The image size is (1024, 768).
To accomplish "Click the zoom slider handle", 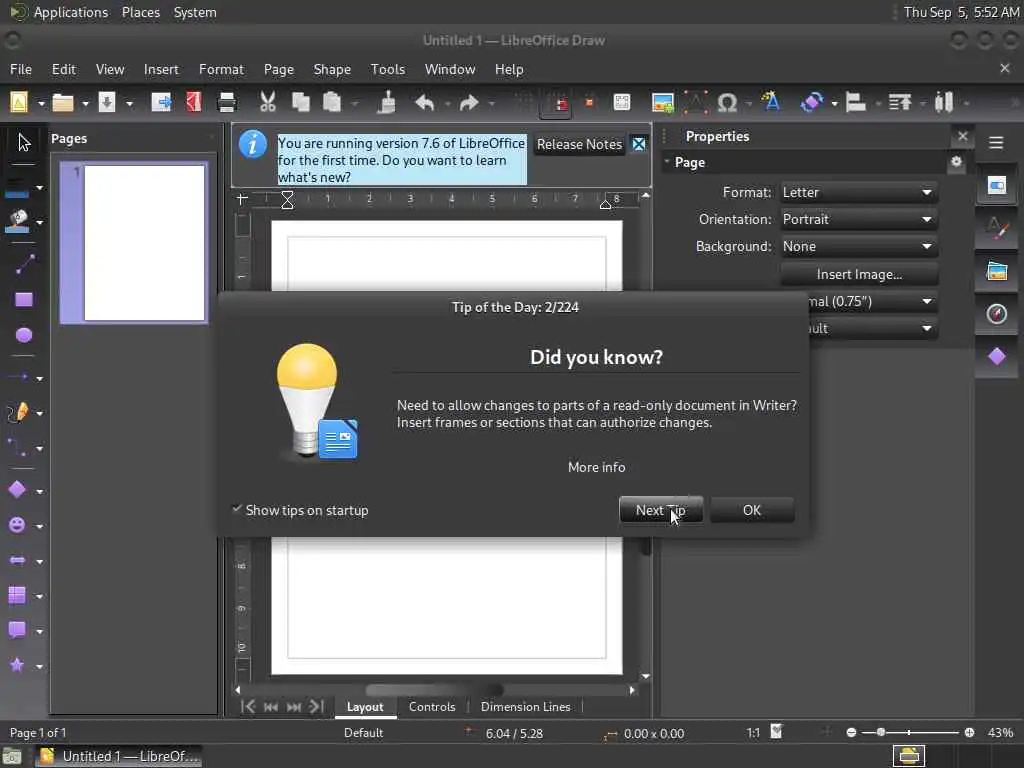I will tap(880, 732).
